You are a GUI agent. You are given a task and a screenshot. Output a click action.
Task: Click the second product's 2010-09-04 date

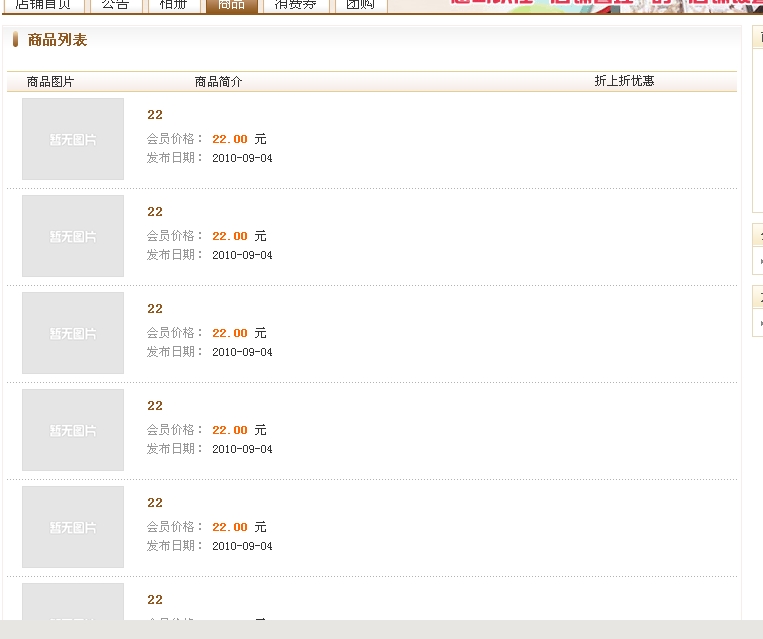tap(242, 255)
